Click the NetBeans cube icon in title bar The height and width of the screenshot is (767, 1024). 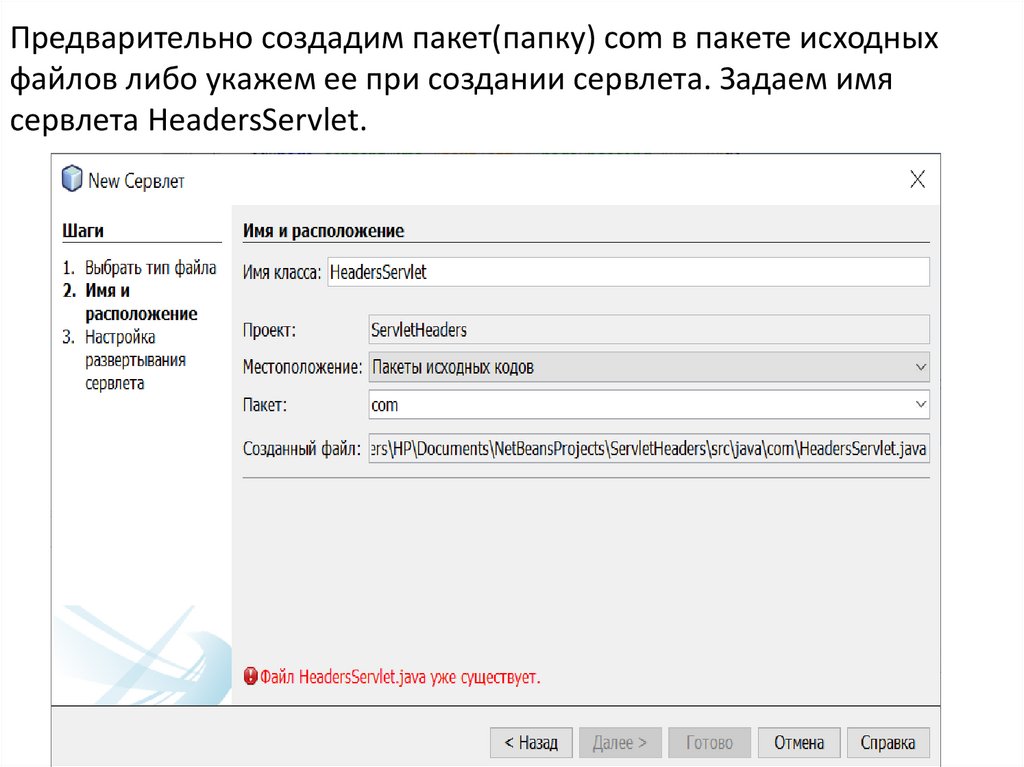72,180
